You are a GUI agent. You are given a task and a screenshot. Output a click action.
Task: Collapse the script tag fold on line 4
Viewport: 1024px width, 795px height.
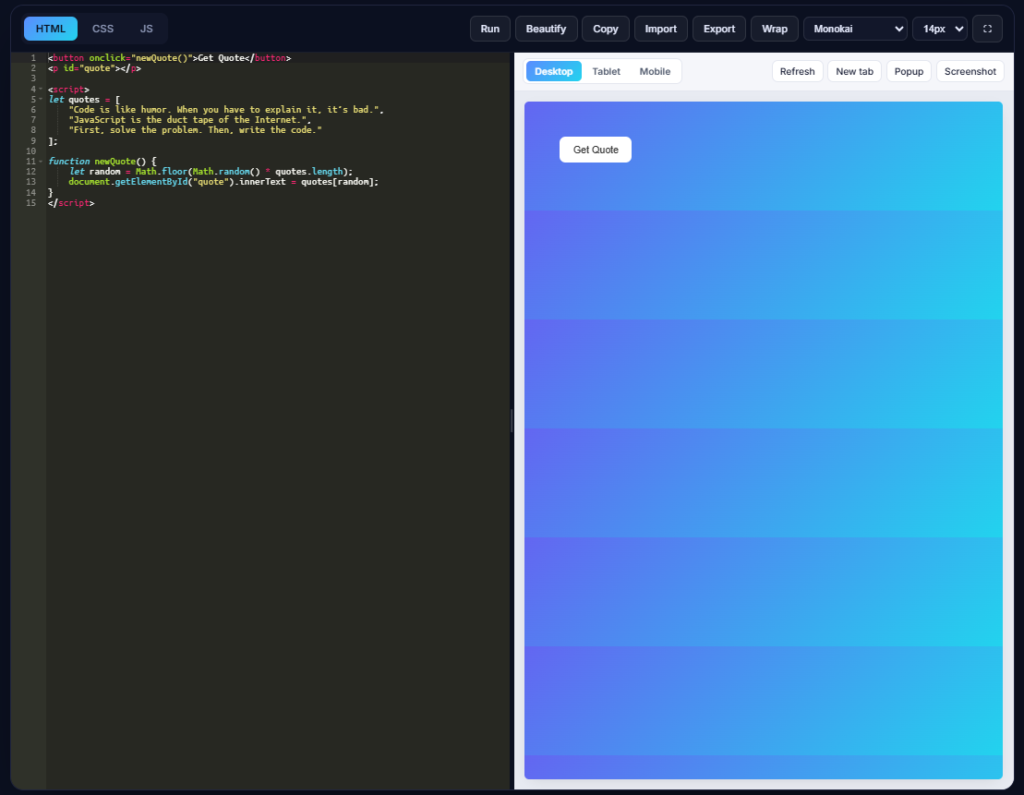pyautogui.click(x=40, y=89)
